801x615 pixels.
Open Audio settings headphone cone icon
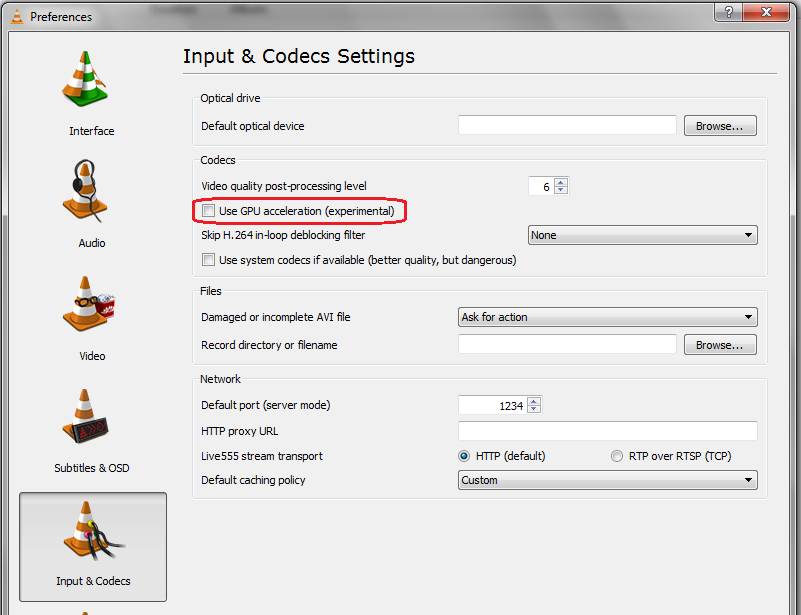(85, 191)
